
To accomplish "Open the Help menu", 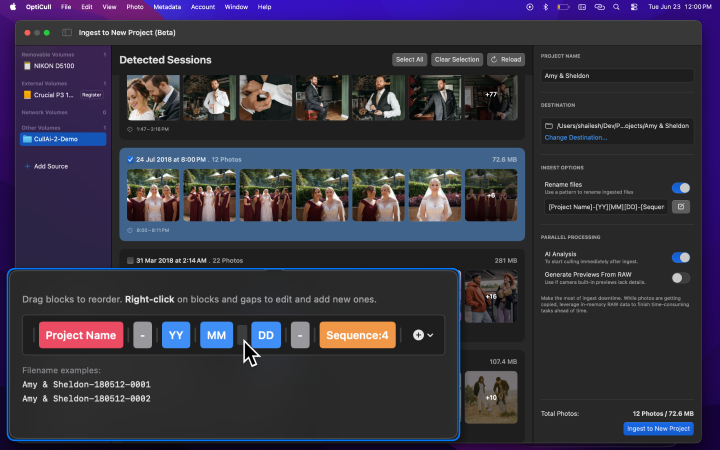I will pyautogui.click(x=264, y=7).
